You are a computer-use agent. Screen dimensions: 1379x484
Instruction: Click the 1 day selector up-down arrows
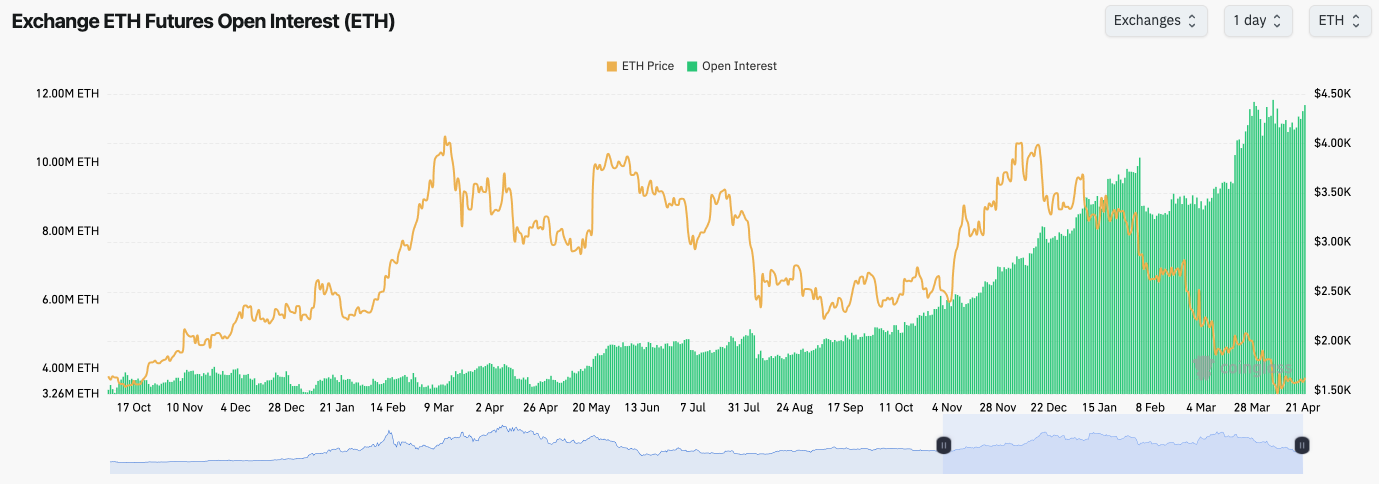[1277, 21]
